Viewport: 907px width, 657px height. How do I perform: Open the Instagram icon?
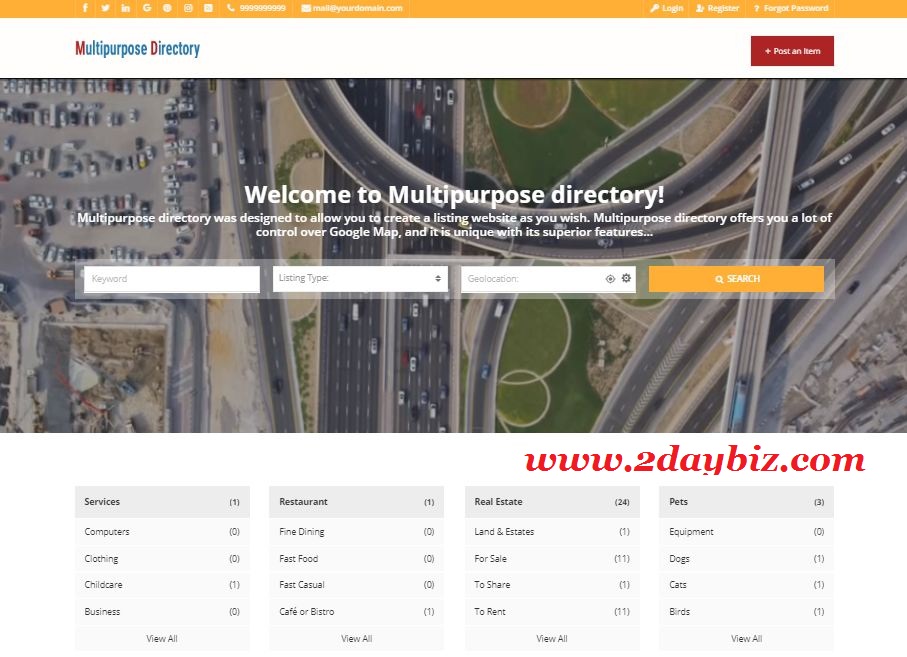click(188, 8)
